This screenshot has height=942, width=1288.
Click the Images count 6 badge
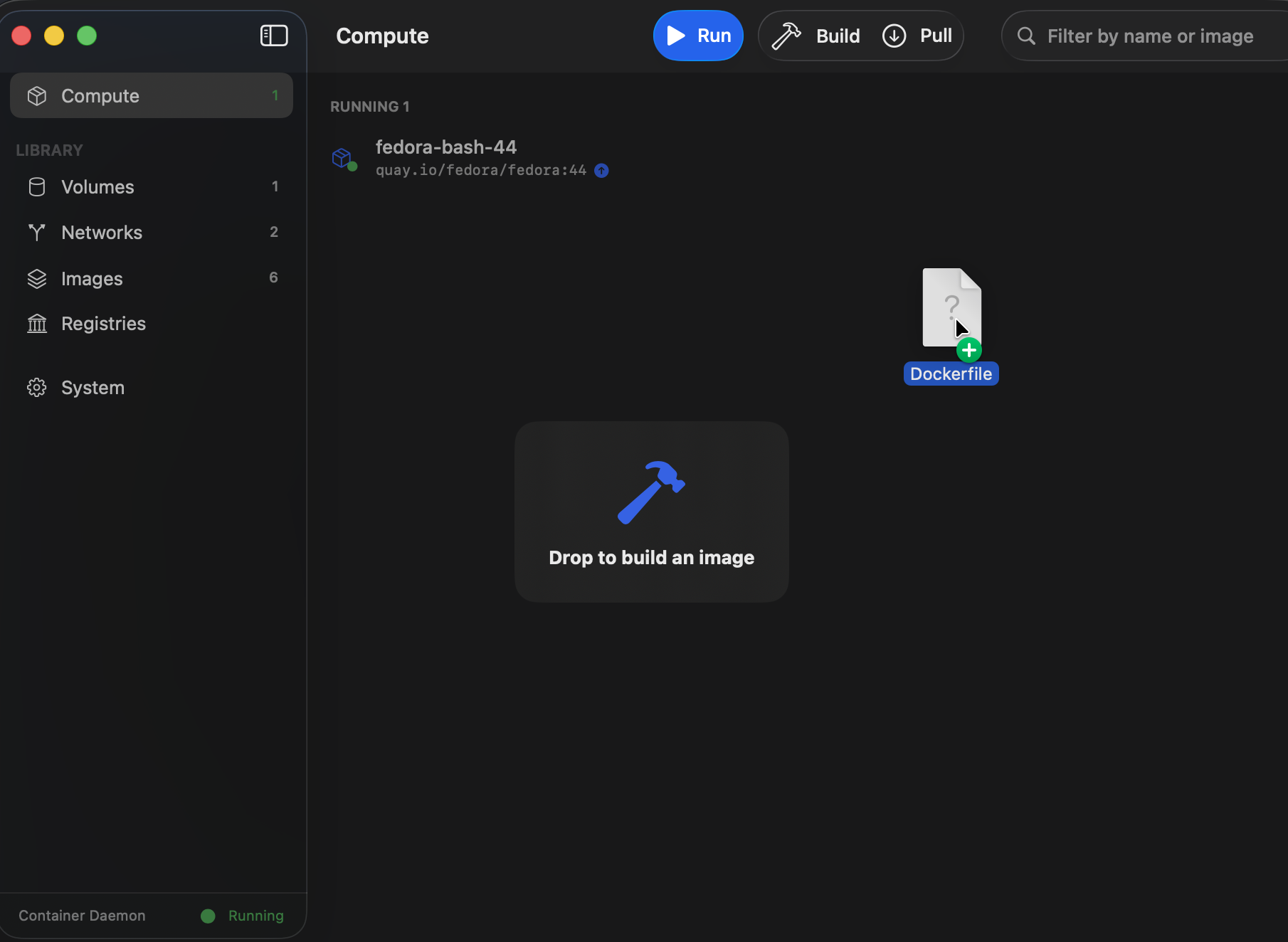tap(273, 277)
